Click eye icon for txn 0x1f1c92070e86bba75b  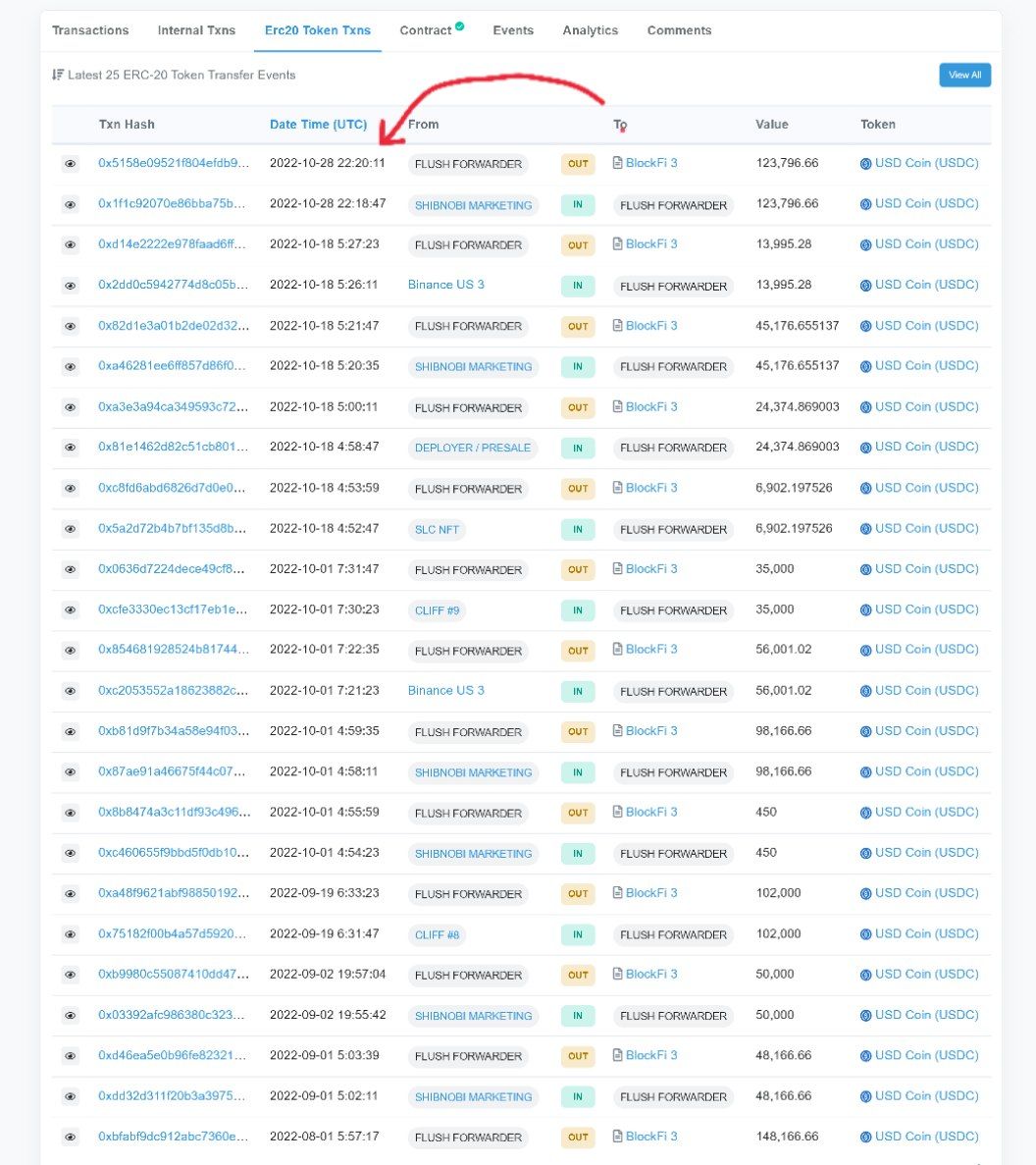(71, 204)
